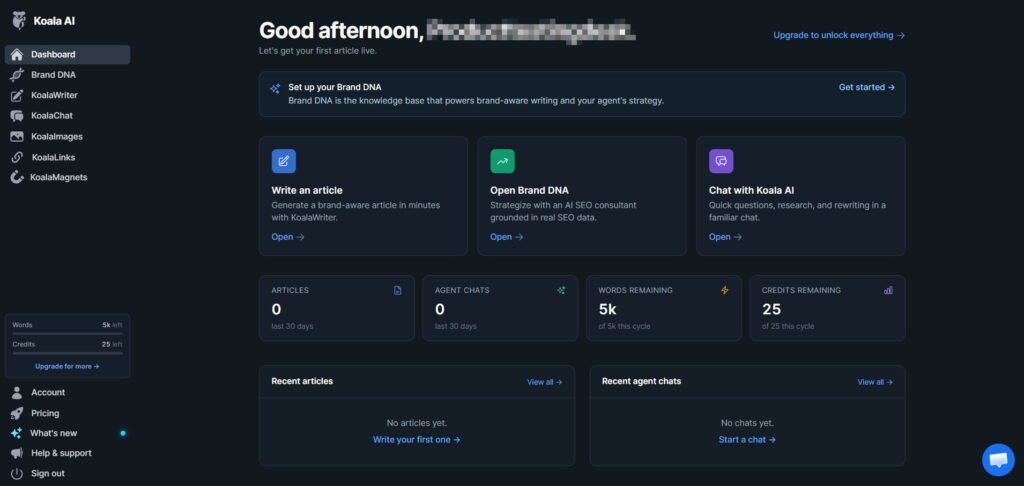The image size is (1024, 486).
Task: Click the Good afternoon greeting heading
Action: 342,31
